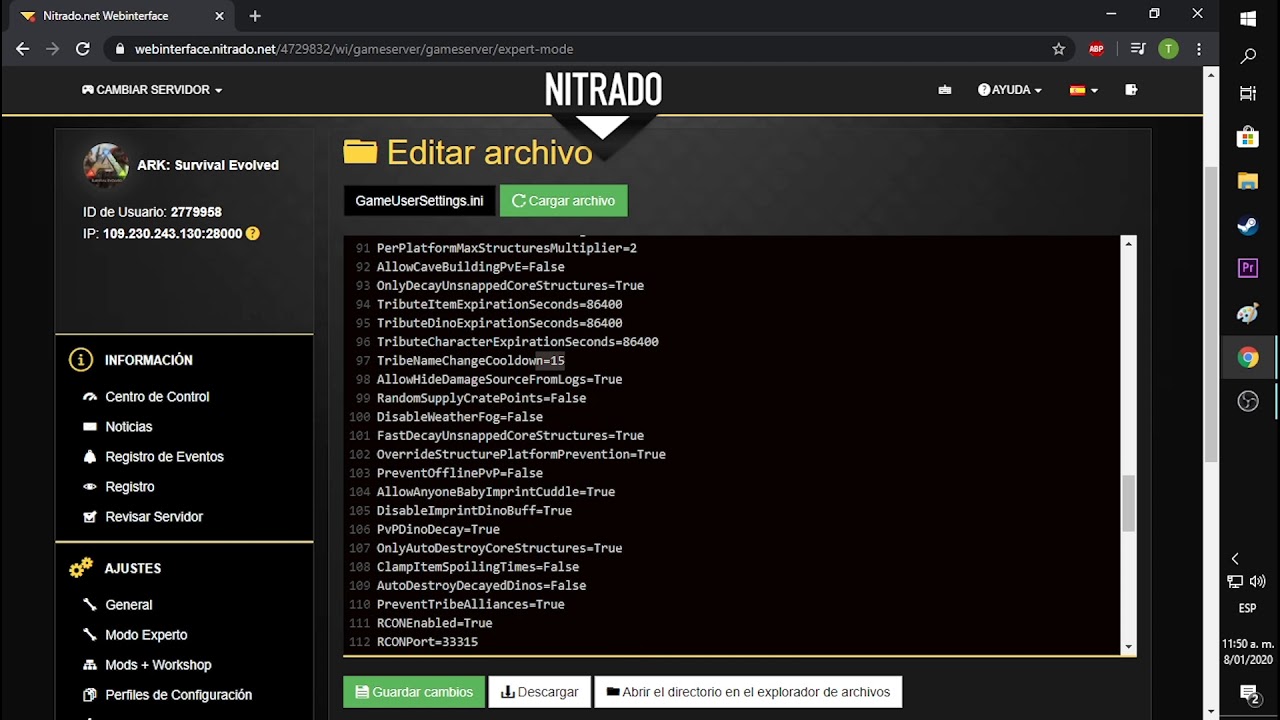Click the NITRADO logo
Screen dimensions: 1280x720
click(x=603, y=91)
